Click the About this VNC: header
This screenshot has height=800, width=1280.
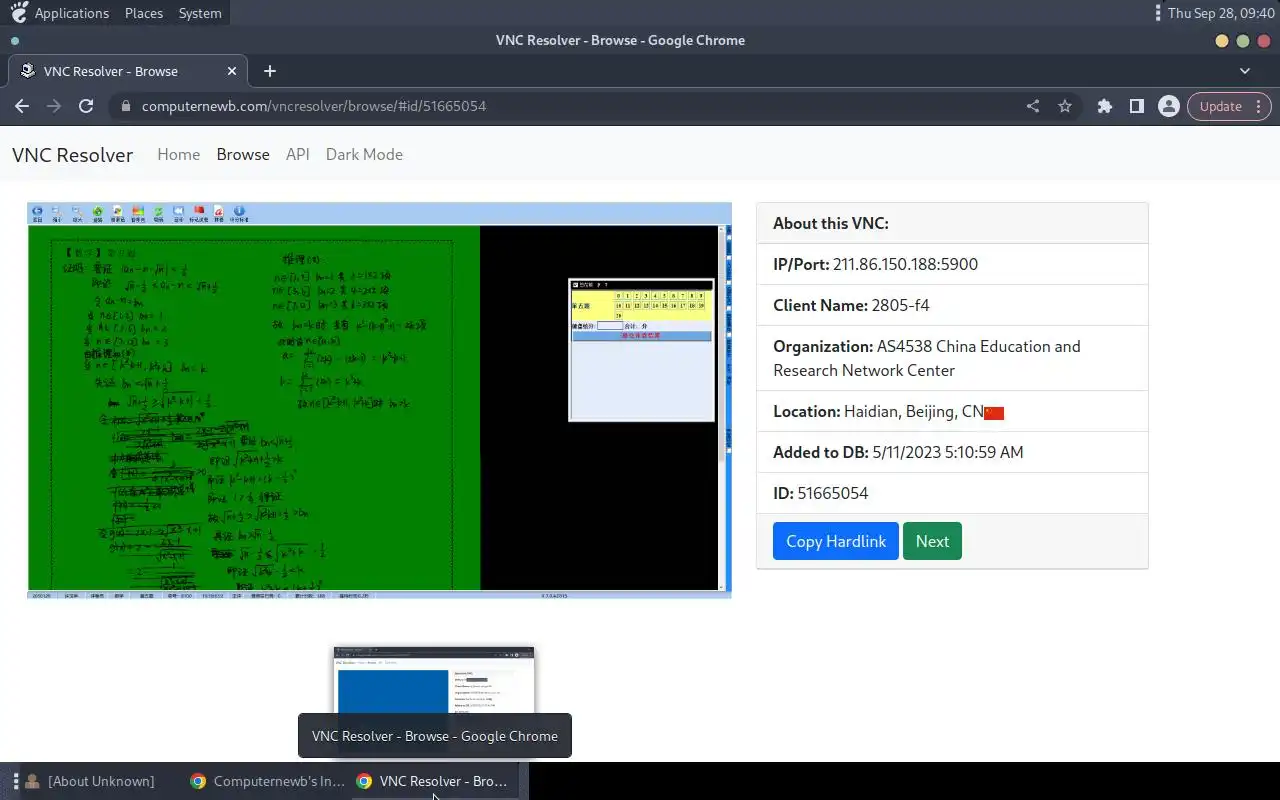tap(952, 223)
